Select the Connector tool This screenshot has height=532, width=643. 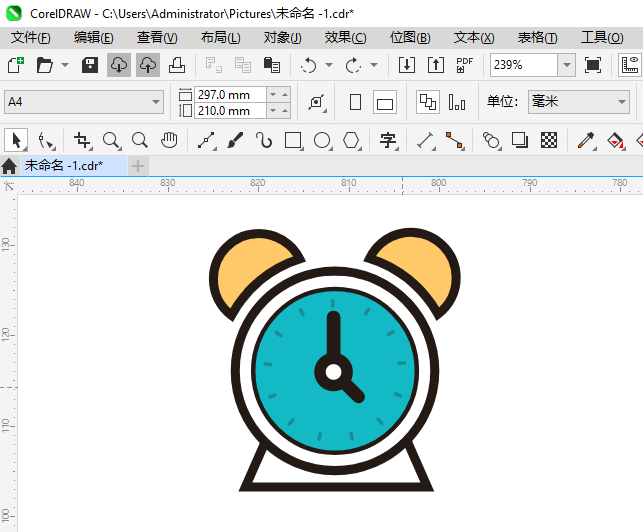(455, 140)
